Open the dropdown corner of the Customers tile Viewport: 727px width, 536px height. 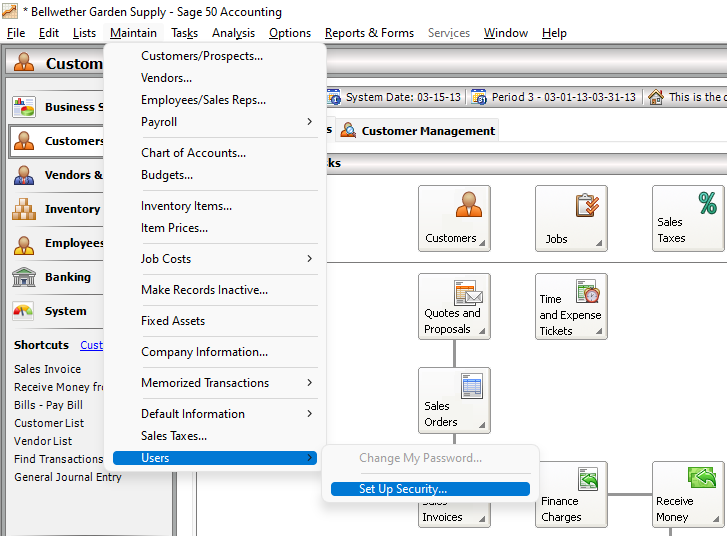(x=482, y=242)
